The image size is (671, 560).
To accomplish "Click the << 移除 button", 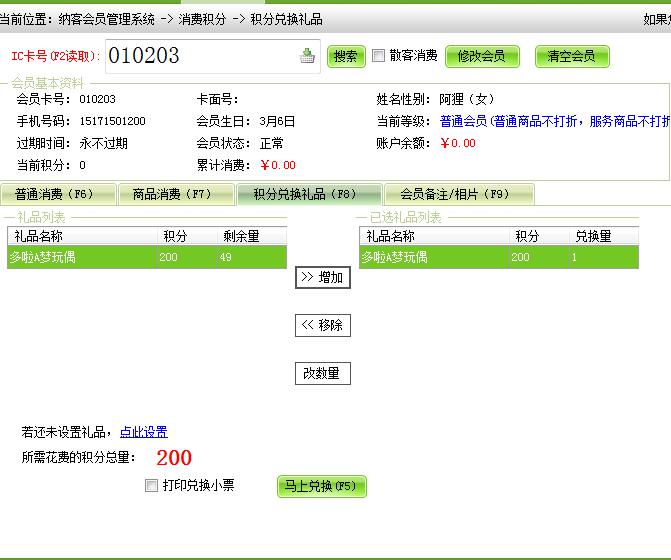I will pos(322,325).
